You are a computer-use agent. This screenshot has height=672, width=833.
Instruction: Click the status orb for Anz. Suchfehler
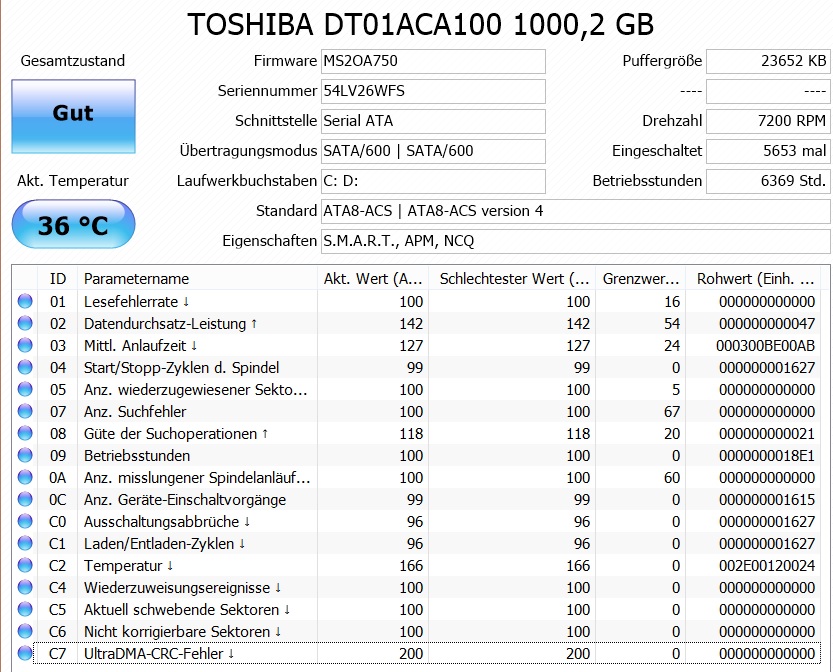pyautogui.click(x=25, y=411)
